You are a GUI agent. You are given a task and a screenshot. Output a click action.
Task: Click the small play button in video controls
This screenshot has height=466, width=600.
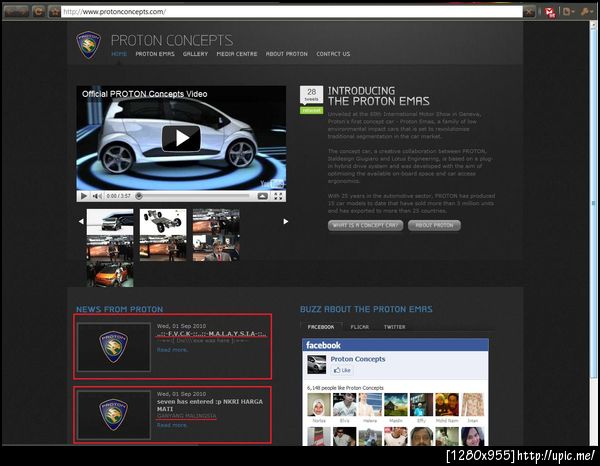83,196
